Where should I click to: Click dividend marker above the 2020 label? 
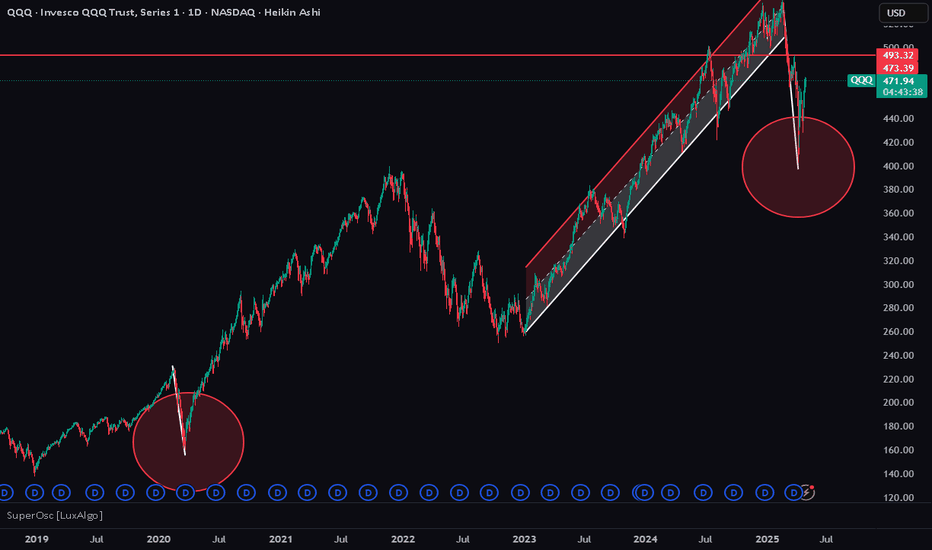point(156,492)
